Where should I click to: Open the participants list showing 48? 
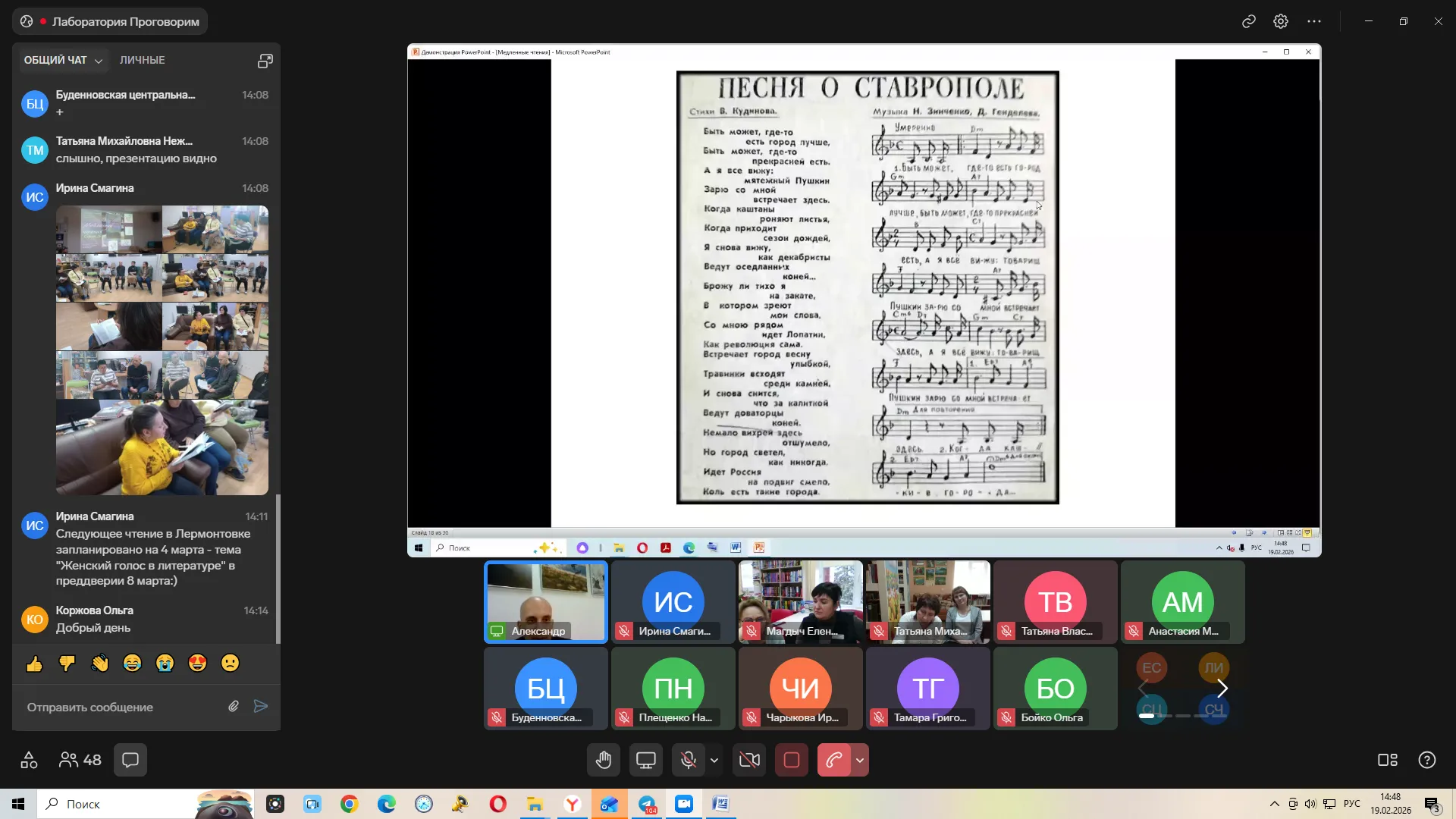coord(80,760)
